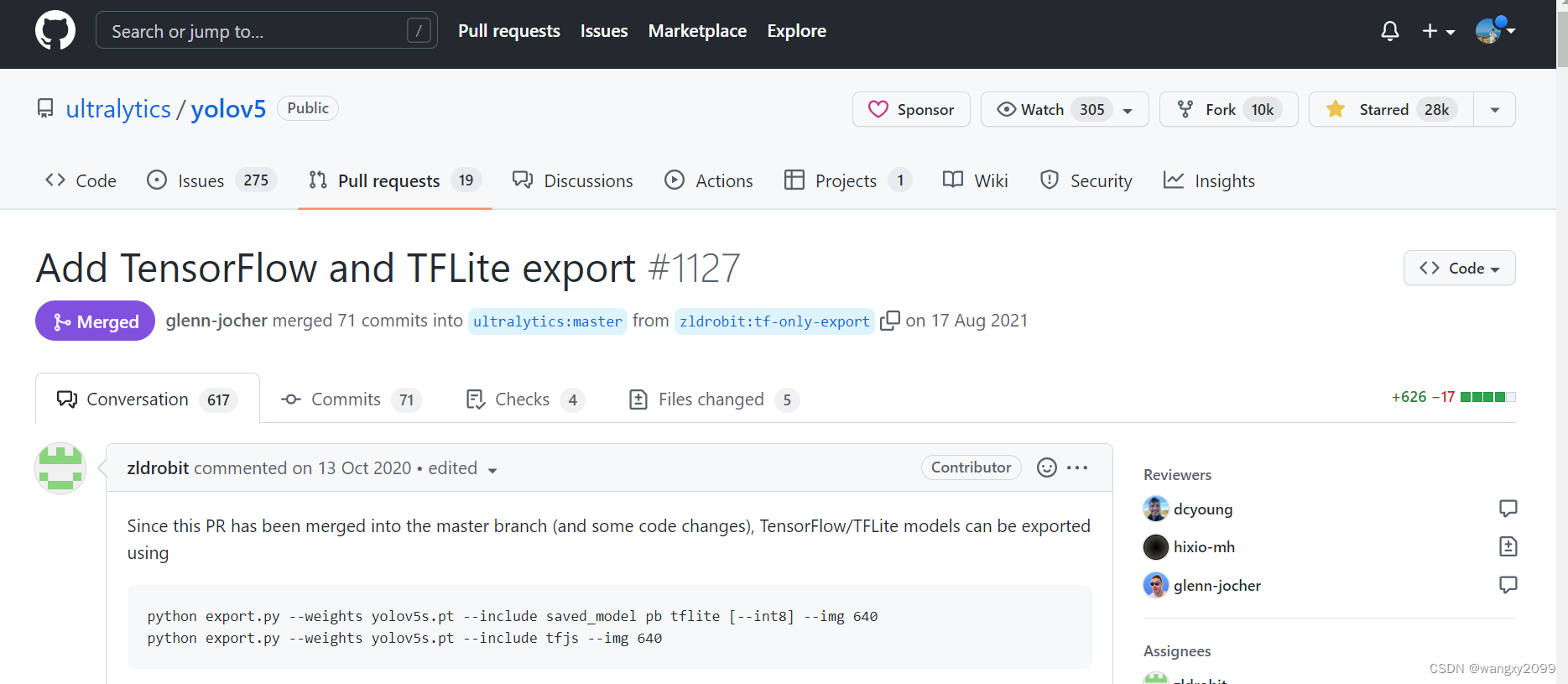1568x684 pixels.
Task: Expand the Watch options dropdown arrow
Action: tap(1128, 110)
